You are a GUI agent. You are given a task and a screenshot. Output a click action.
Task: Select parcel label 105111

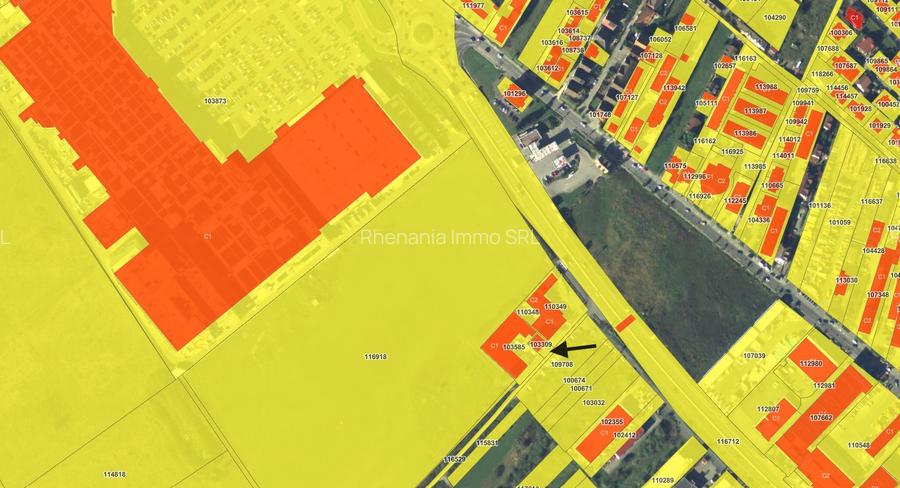click(707, 103)
